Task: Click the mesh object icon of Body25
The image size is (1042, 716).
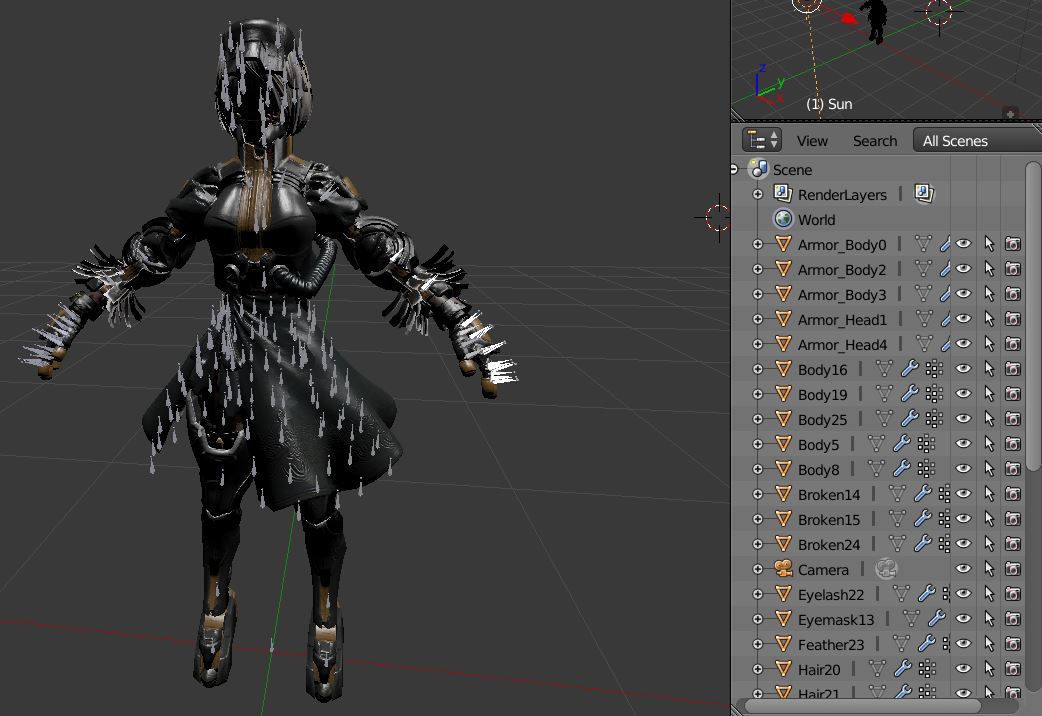Action: (x=783, y=419)
